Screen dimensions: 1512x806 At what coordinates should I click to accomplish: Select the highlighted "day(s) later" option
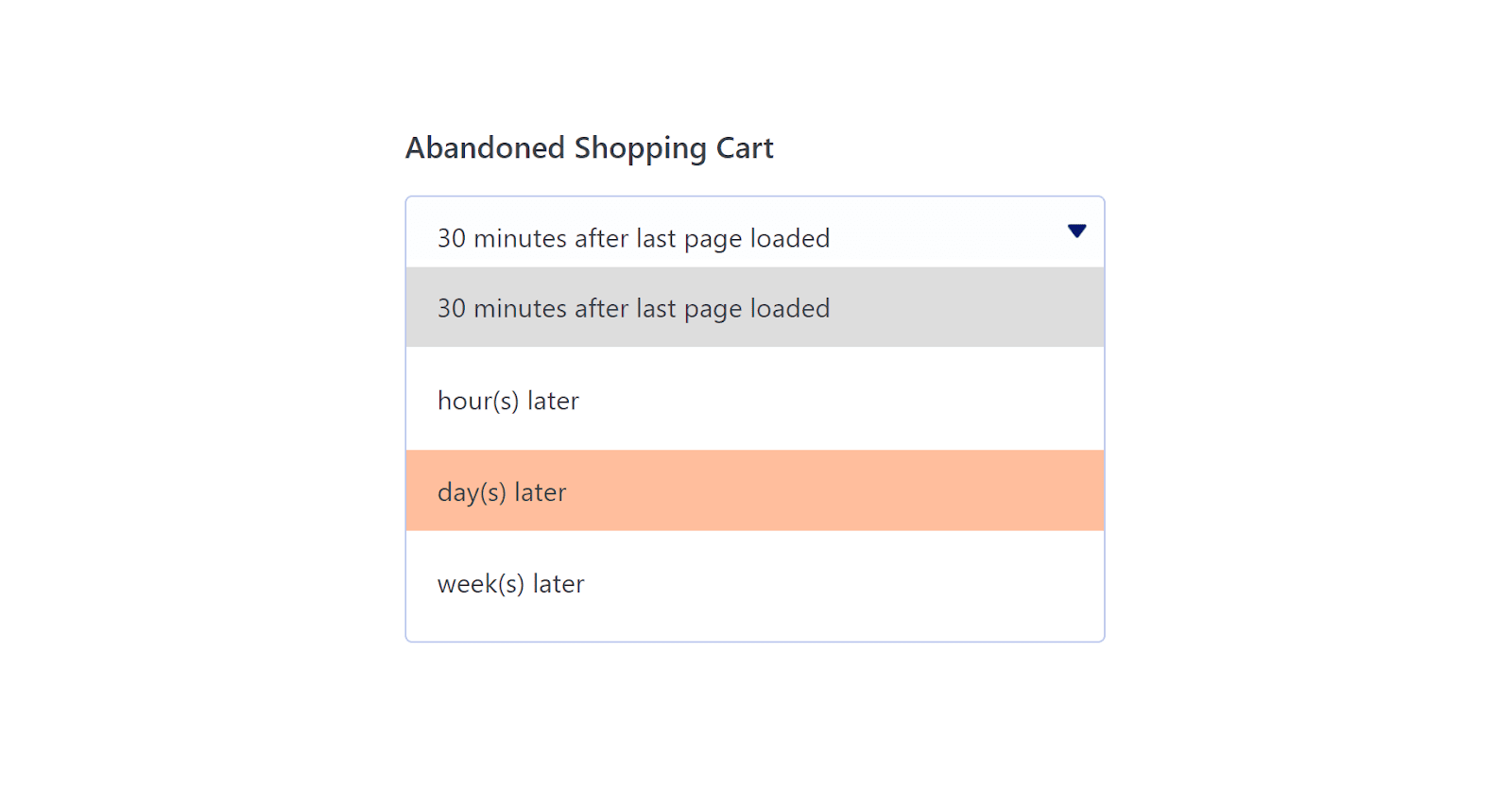[x=755, y=490]
